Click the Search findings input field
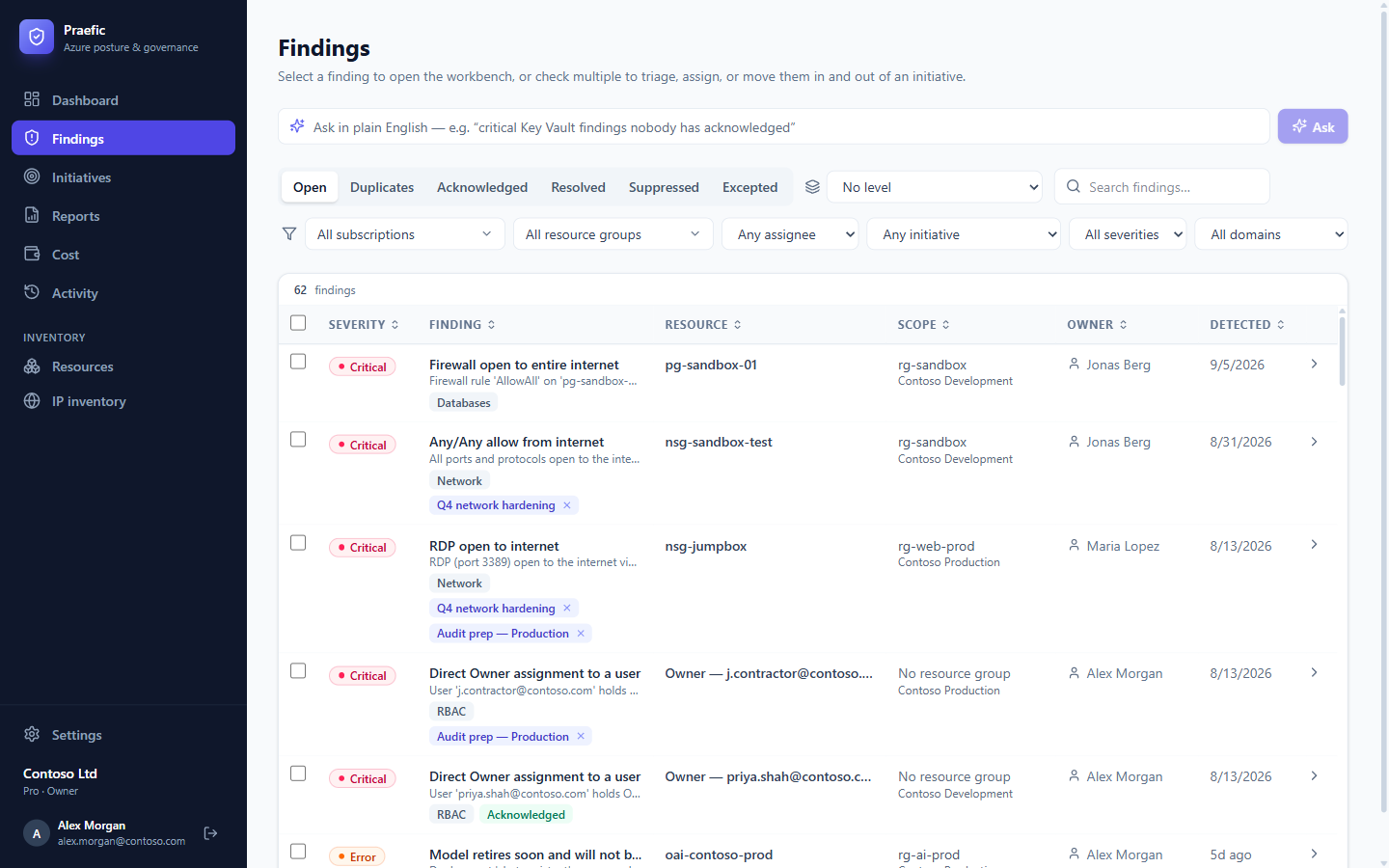This screenshot has width=1389, height=868. 1162,187
